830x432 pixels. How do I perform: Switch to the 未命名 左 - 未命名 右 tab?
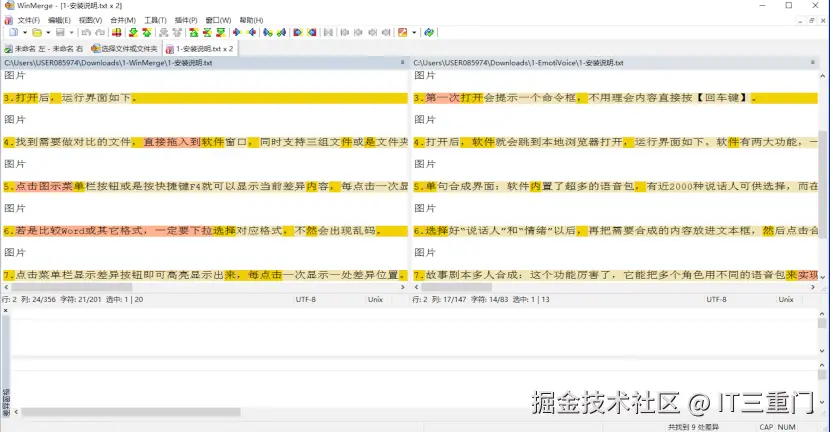(44, 49)
